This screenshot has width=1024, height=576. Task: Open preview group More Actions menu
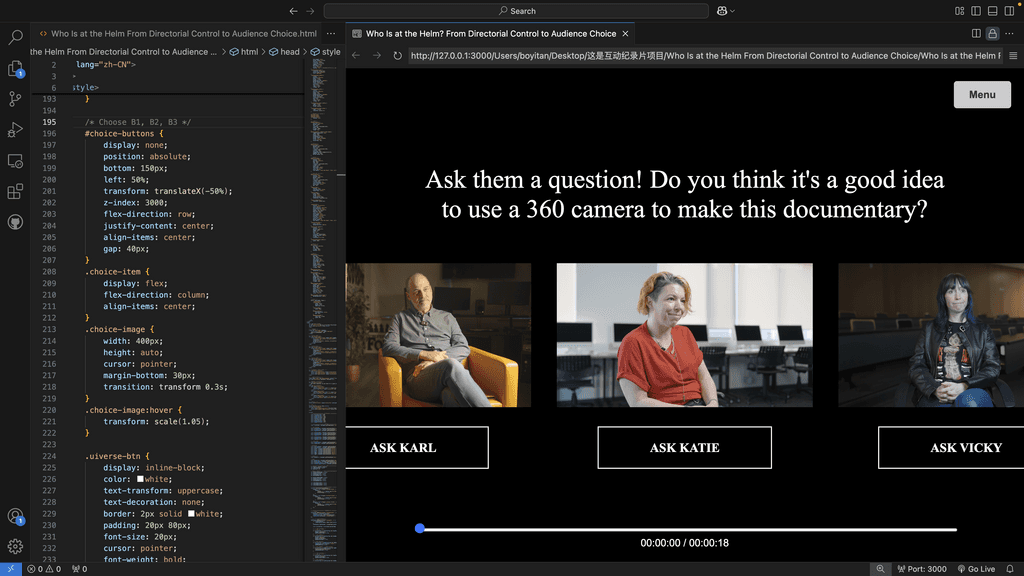pyautogui.click(x=1010, y=33)
